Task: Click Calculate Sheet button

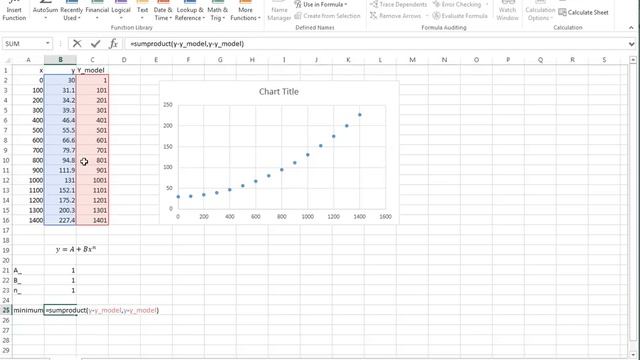Action: [x=583, y=13]
